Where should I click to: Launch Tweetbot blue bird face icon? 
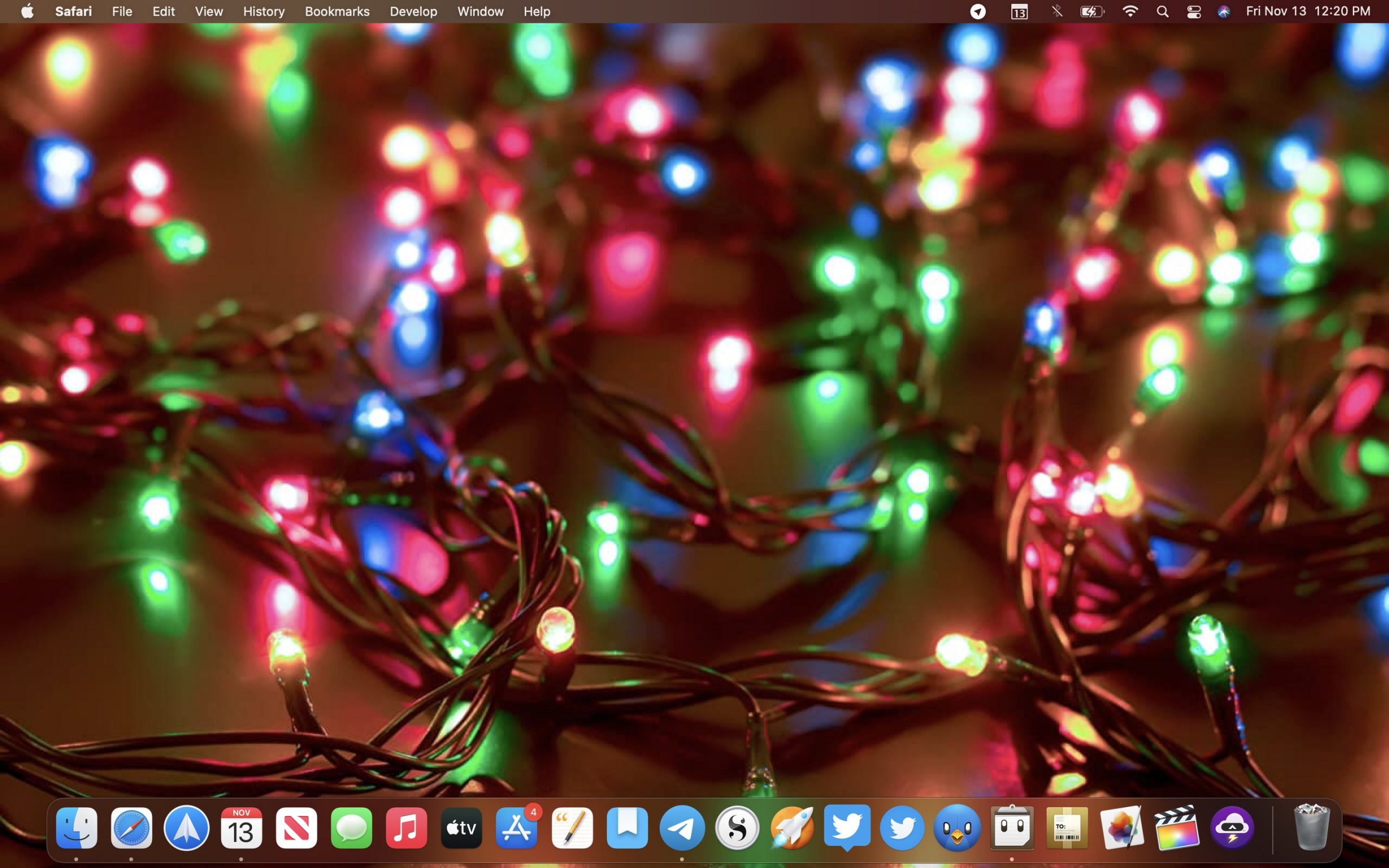point(957,828)
